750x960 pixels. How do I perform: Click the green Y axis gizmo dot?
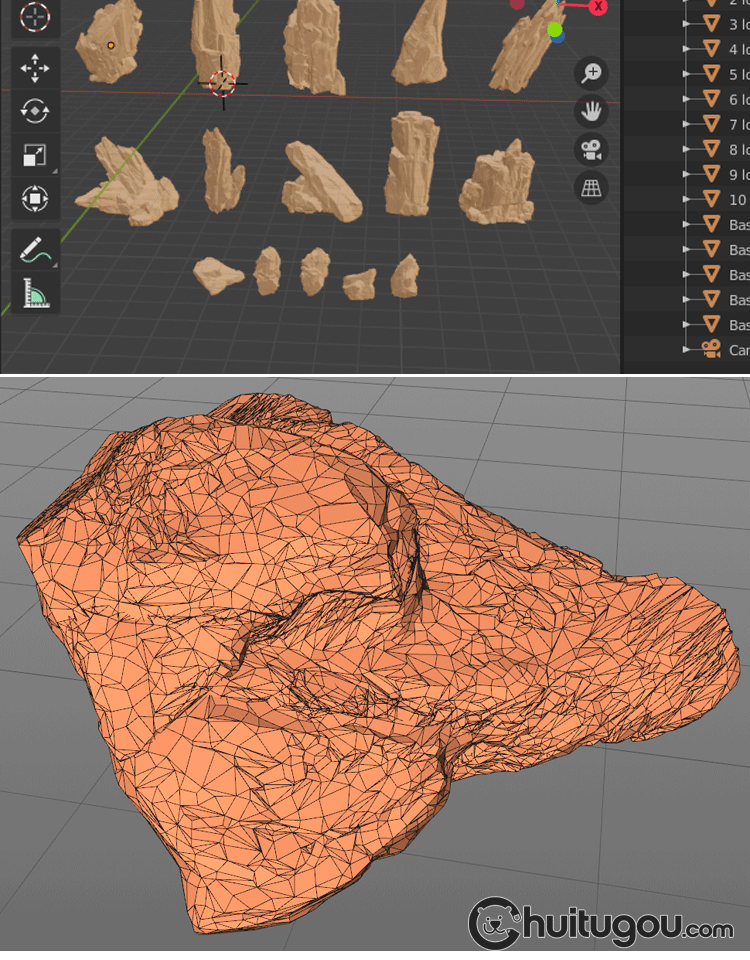click(554, 30)
